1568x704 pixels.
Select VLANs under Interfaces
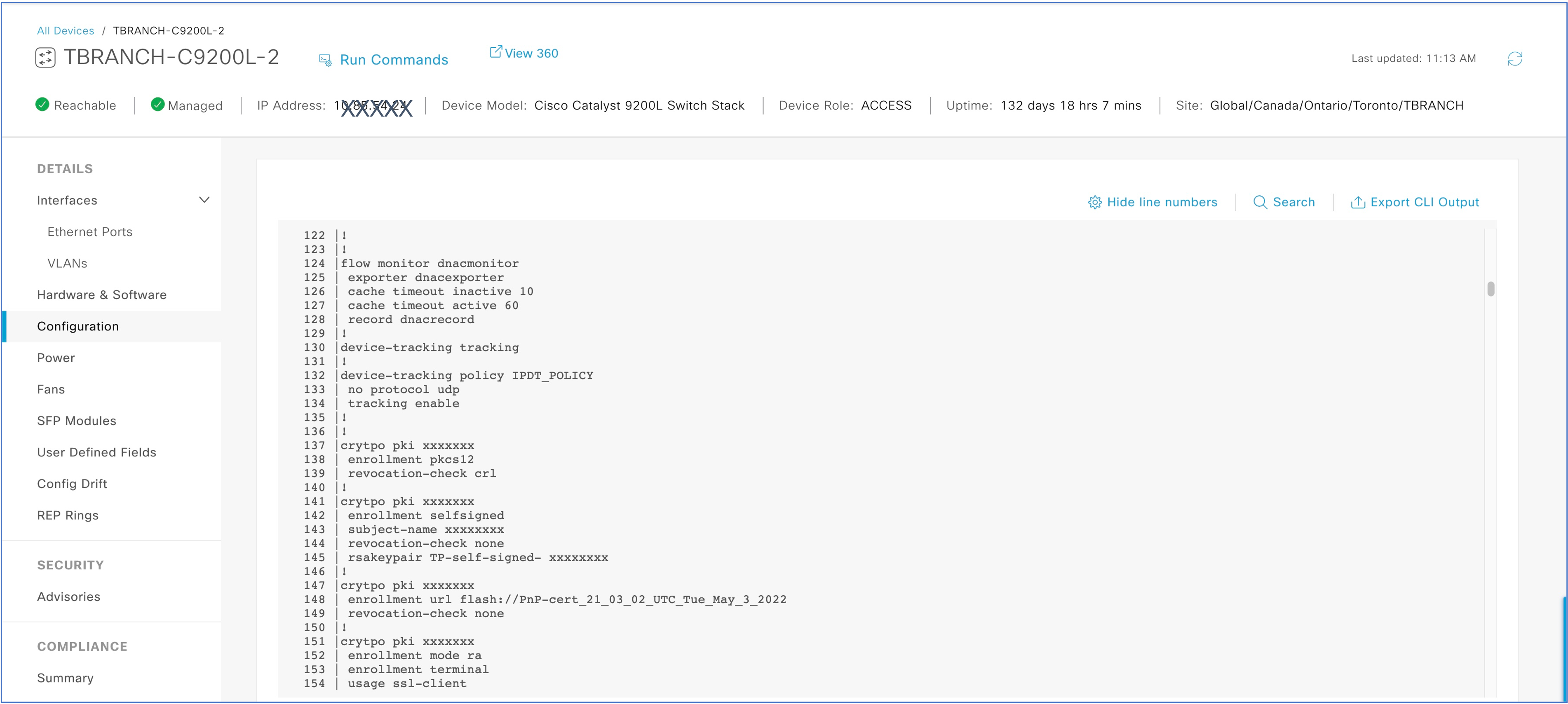pyautogui.click(x=67, y=263)
